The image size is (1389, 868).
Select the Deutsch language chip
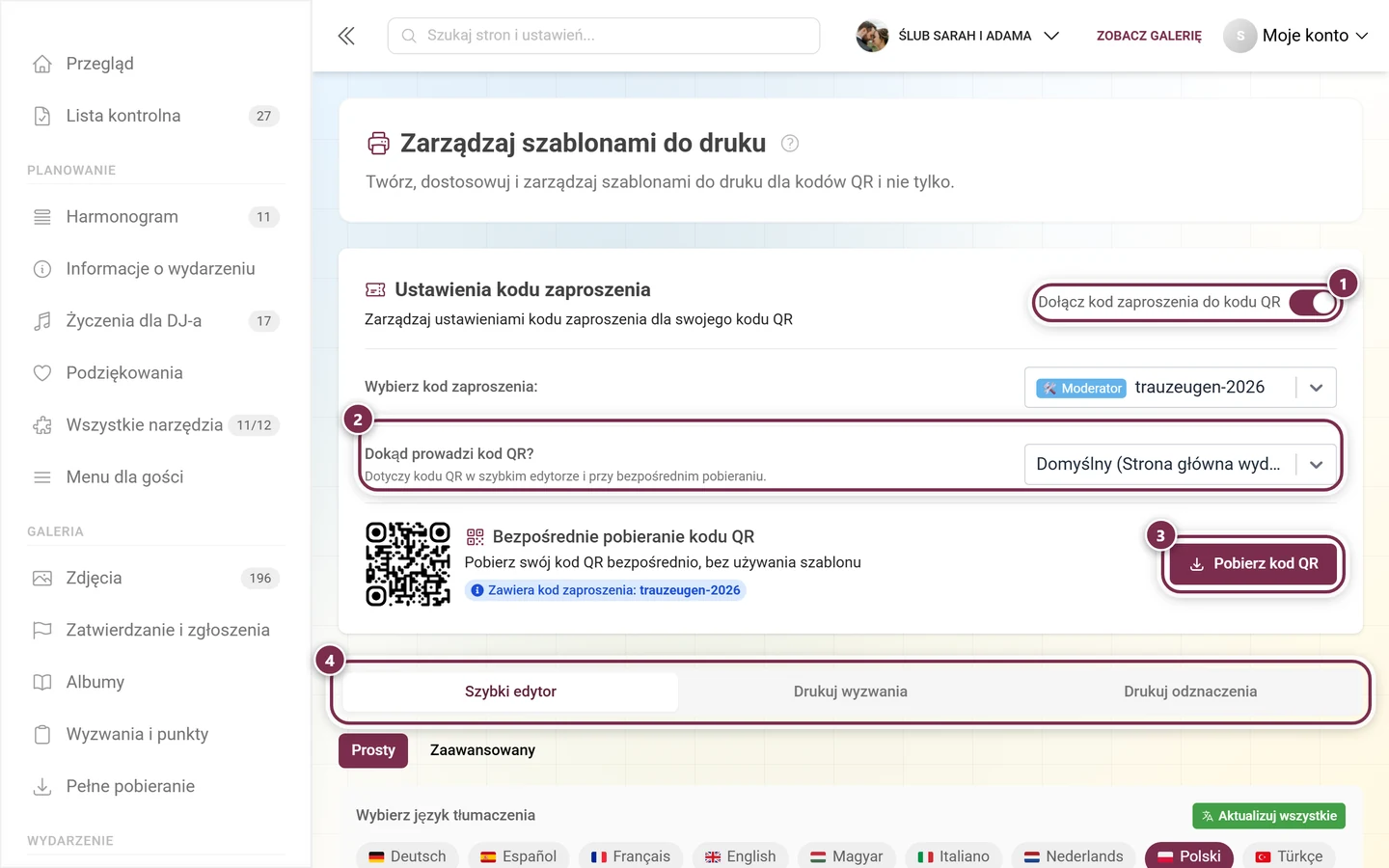pos(407,856)
